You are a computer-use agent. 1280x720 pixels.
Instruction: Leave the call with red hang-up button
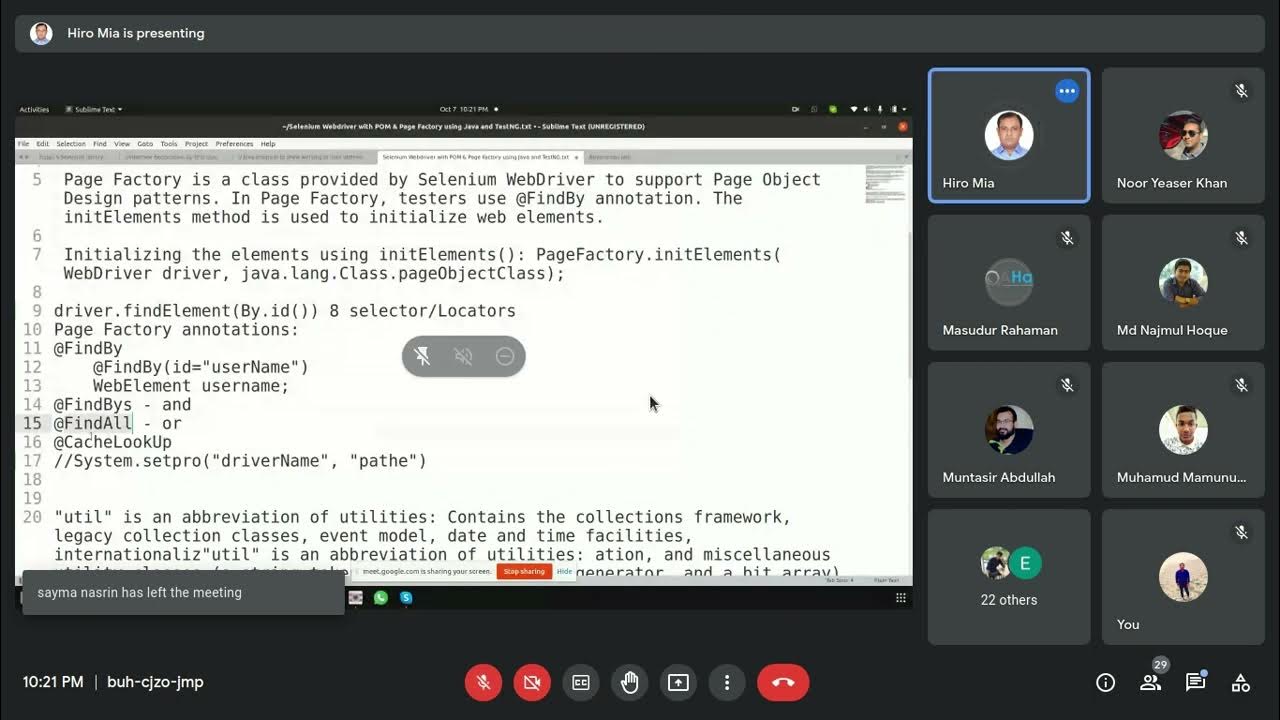tap(783, 682)
